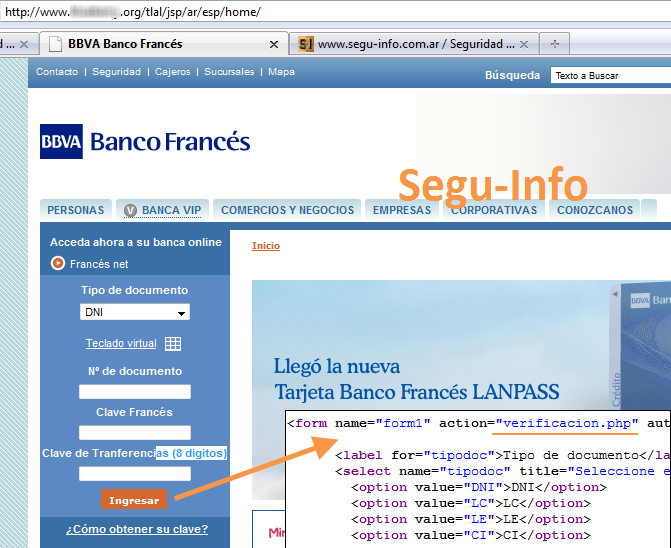Screen dimensions: 671x548
Task: Close the BBVA Banco Francés tab
Action: (274, 44)
